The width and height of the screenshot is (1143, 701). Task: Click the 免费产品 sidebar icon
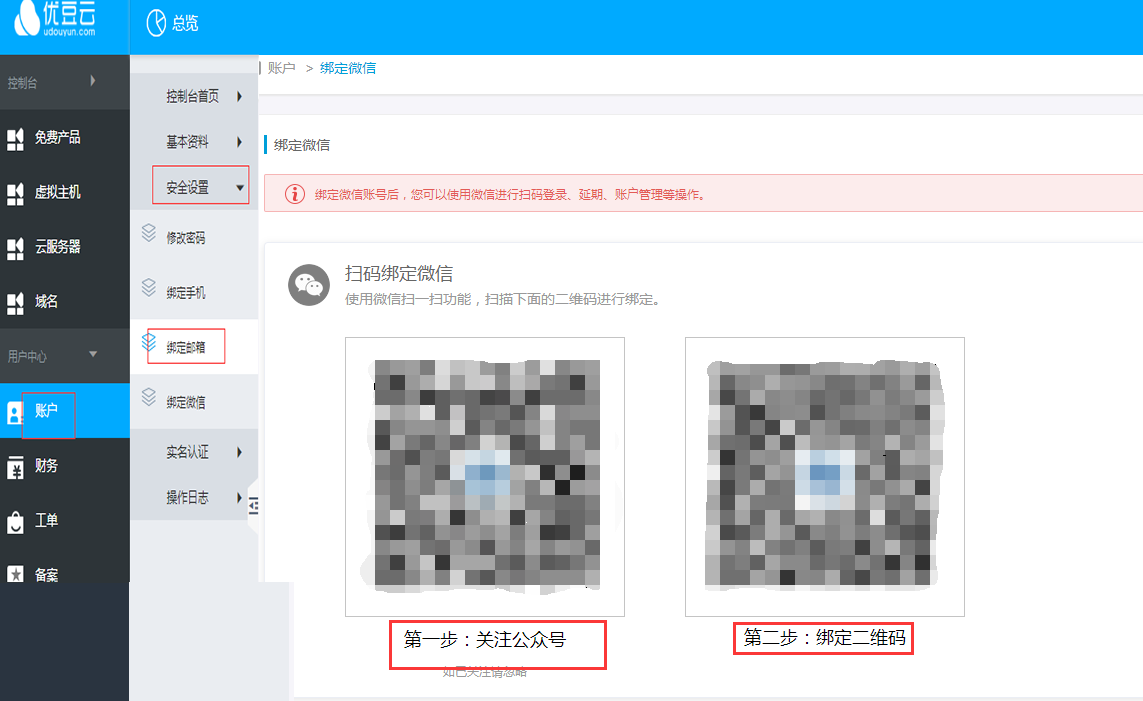[x=15, y=138]
